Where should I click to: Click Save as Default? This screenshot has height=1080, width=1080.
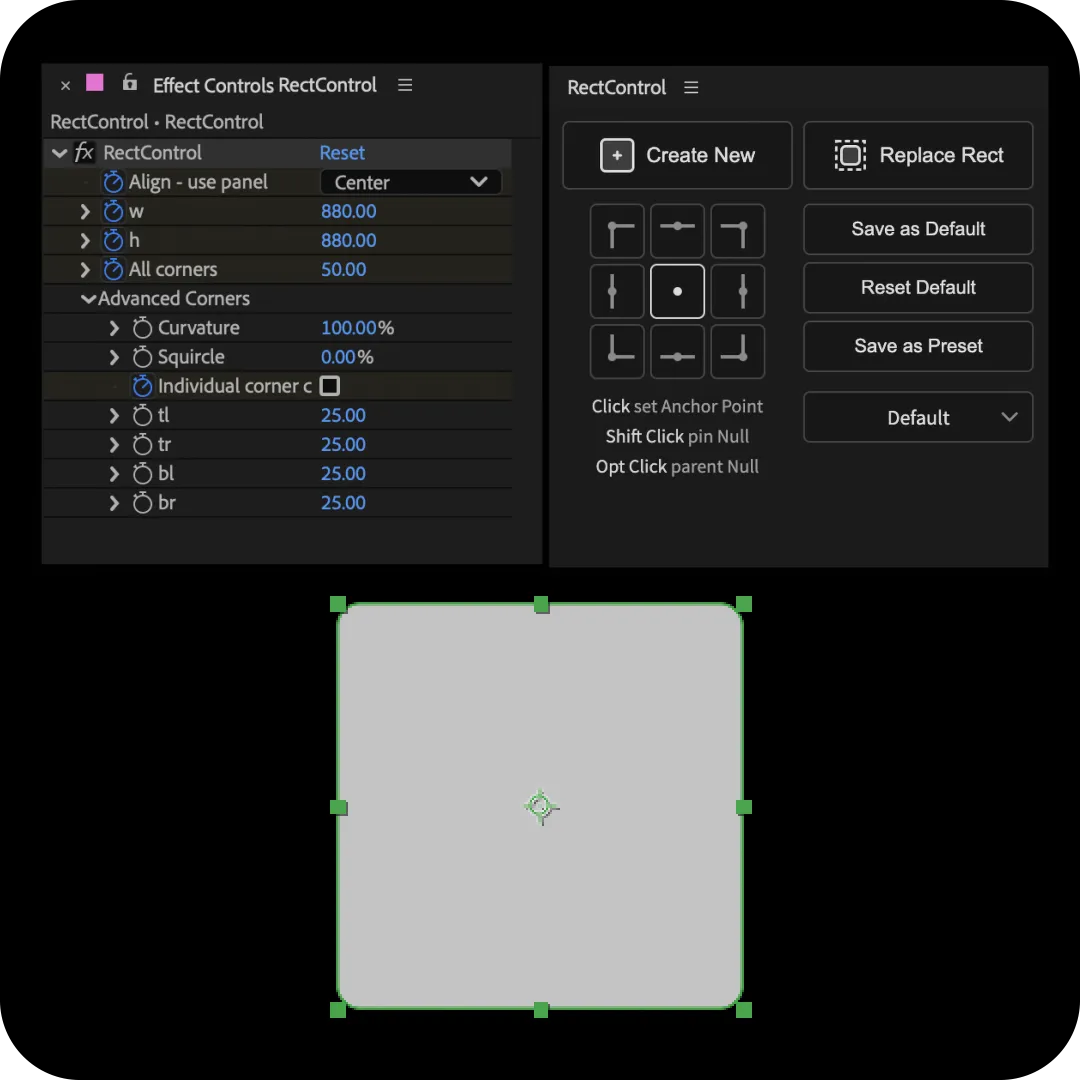point(918,229)
